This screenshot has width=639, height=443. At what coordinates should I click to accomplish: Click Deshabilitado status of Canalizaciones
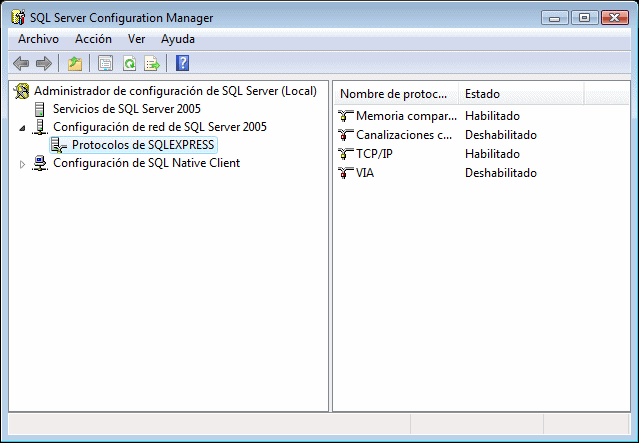501,135
